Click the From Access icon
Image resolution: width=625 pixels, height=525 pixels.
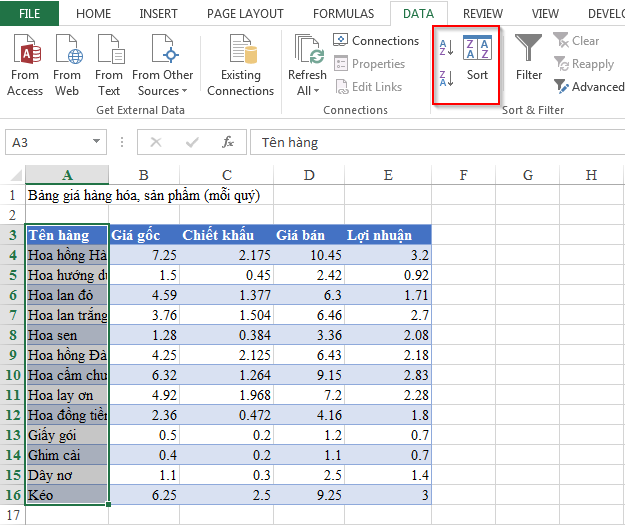26,49
